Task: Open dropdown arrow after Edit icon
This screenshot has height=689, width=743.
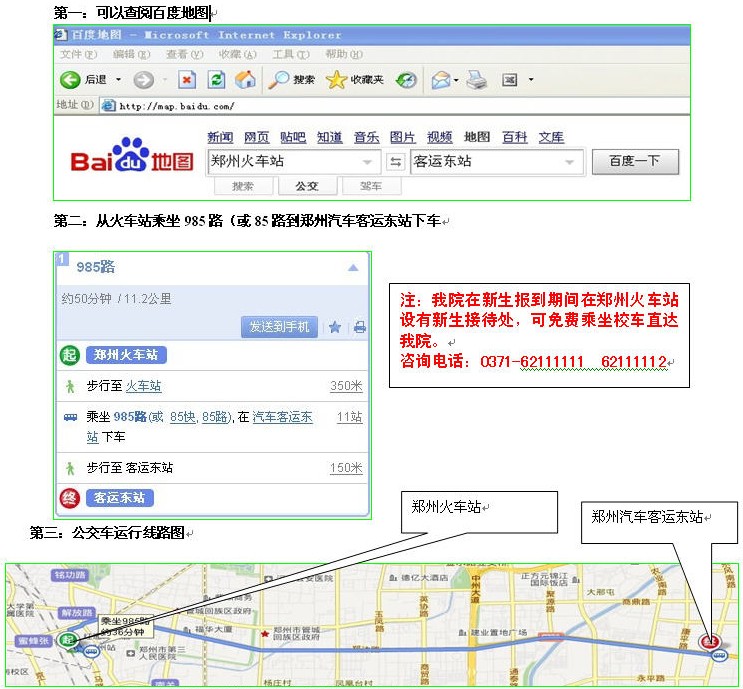Action: pos(531,80)
